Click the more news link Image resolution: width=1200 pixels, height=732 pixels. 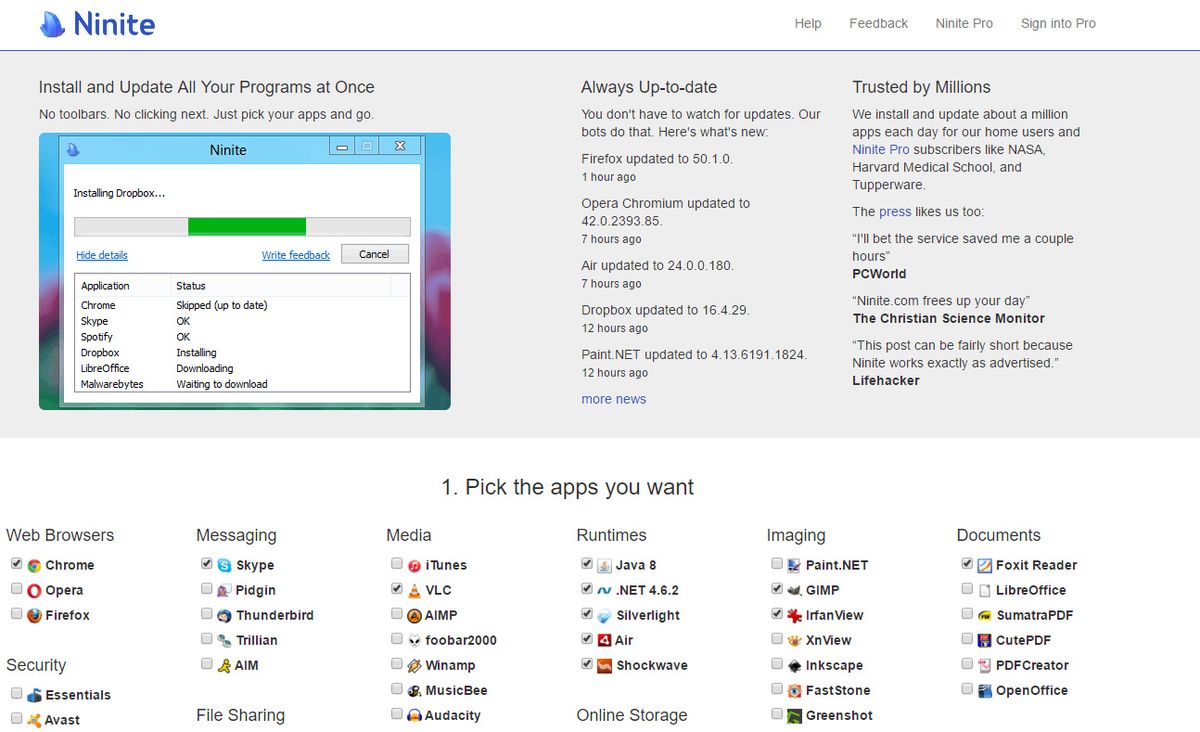613,399
